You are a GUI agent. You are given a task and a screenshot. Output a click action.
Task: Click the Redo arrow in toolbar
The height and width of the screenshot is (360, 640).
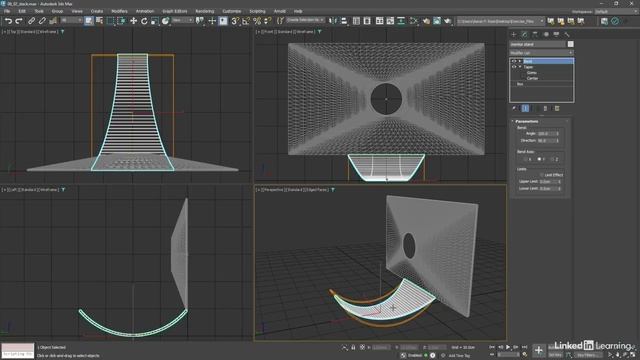coord(19,21)
